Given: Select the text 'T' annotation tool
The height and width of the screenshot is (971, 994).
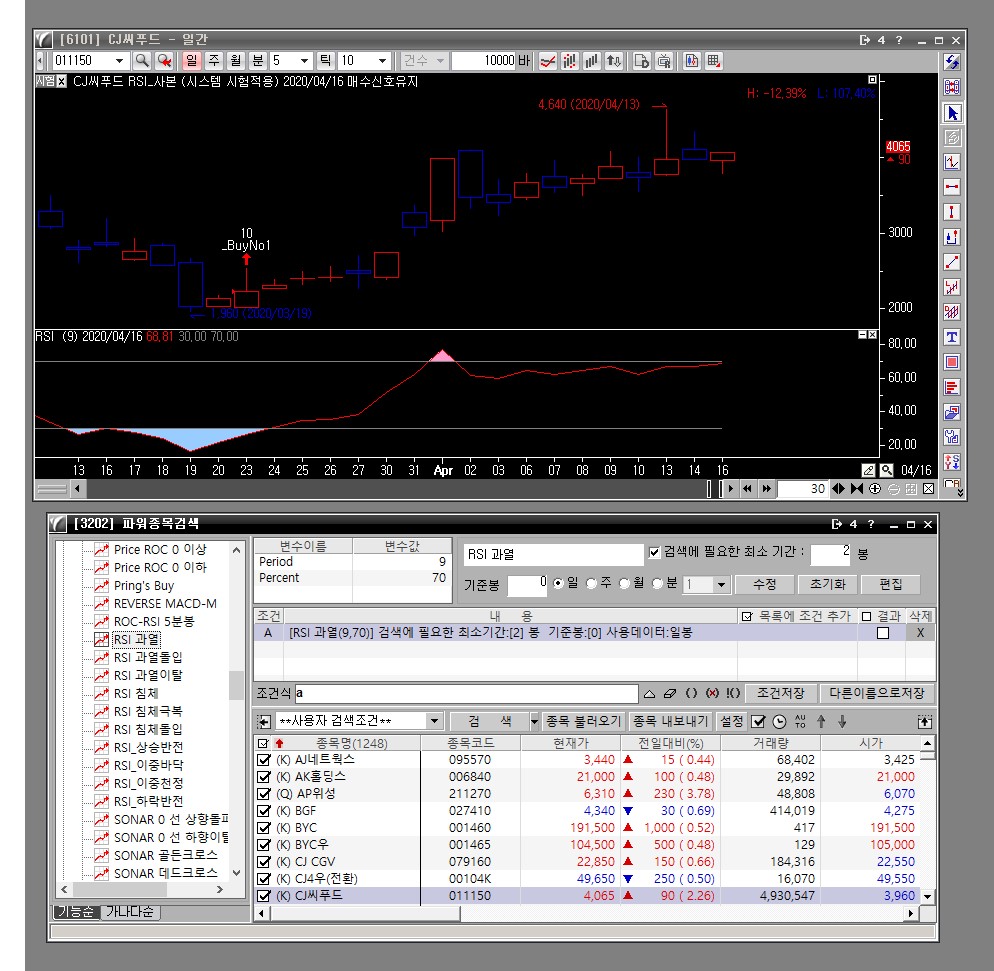Looking at the screenshot, I should 951,338.
